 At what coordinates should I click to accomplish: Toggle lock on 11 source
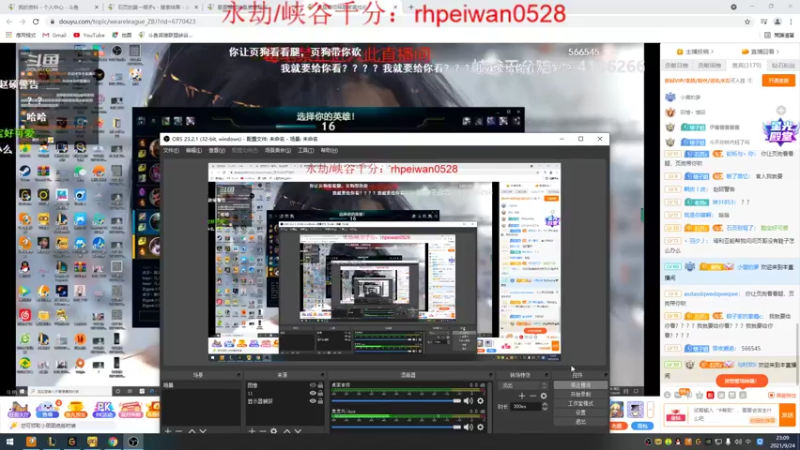[x=320, y=393]
